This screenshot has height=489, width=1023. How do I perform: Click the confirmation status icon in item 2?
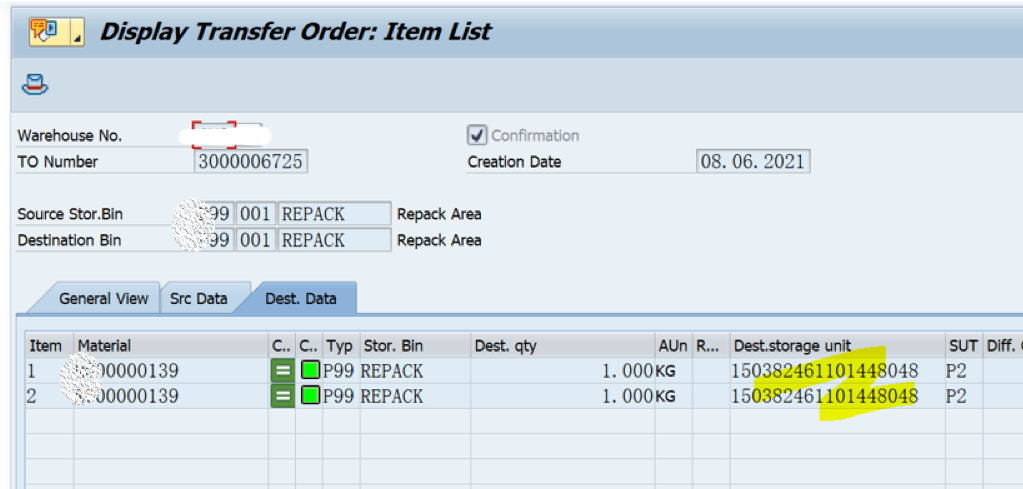282,396
